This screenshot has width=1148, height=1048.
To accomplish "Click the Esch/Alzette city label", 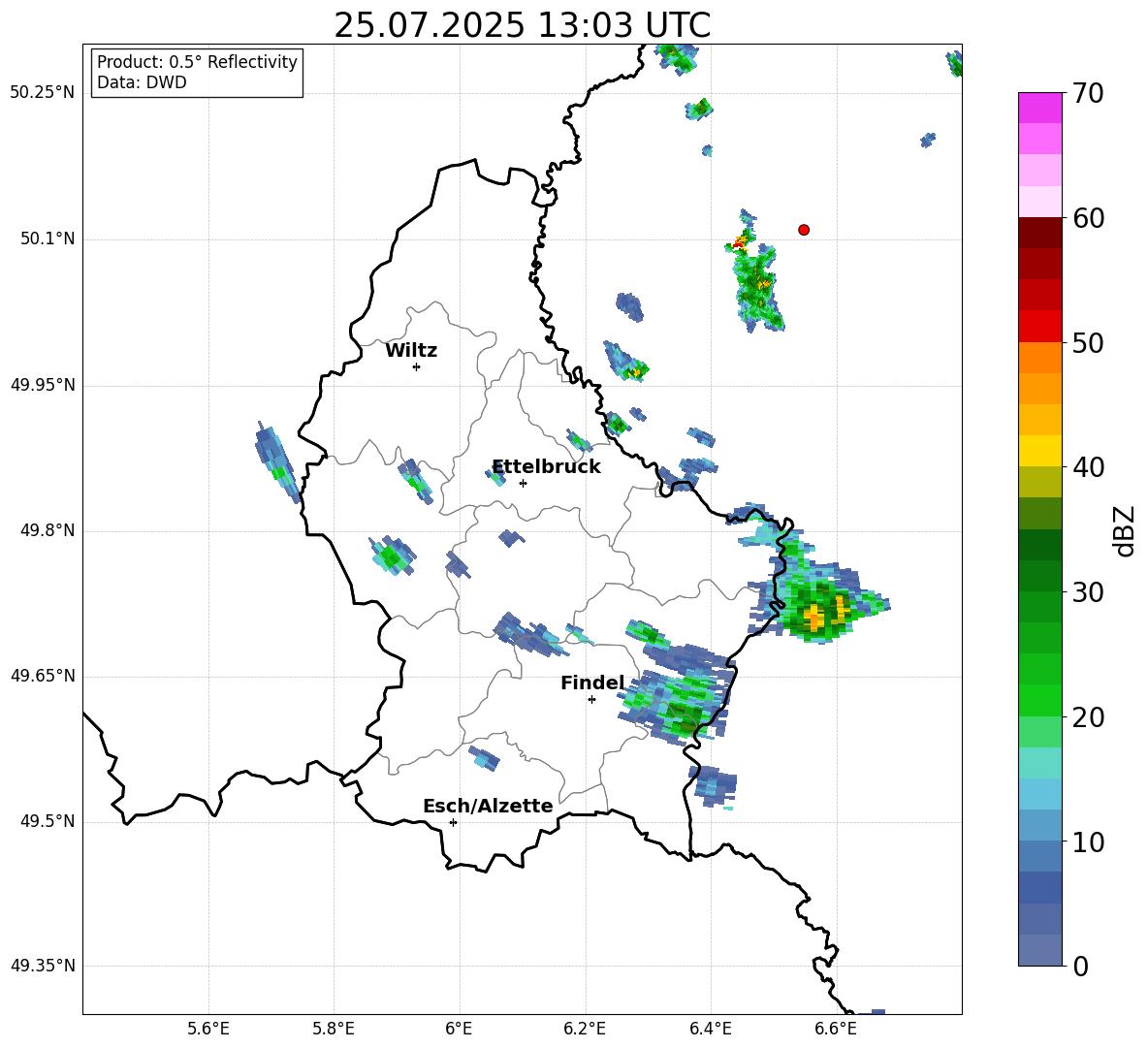I will point(488,806).
